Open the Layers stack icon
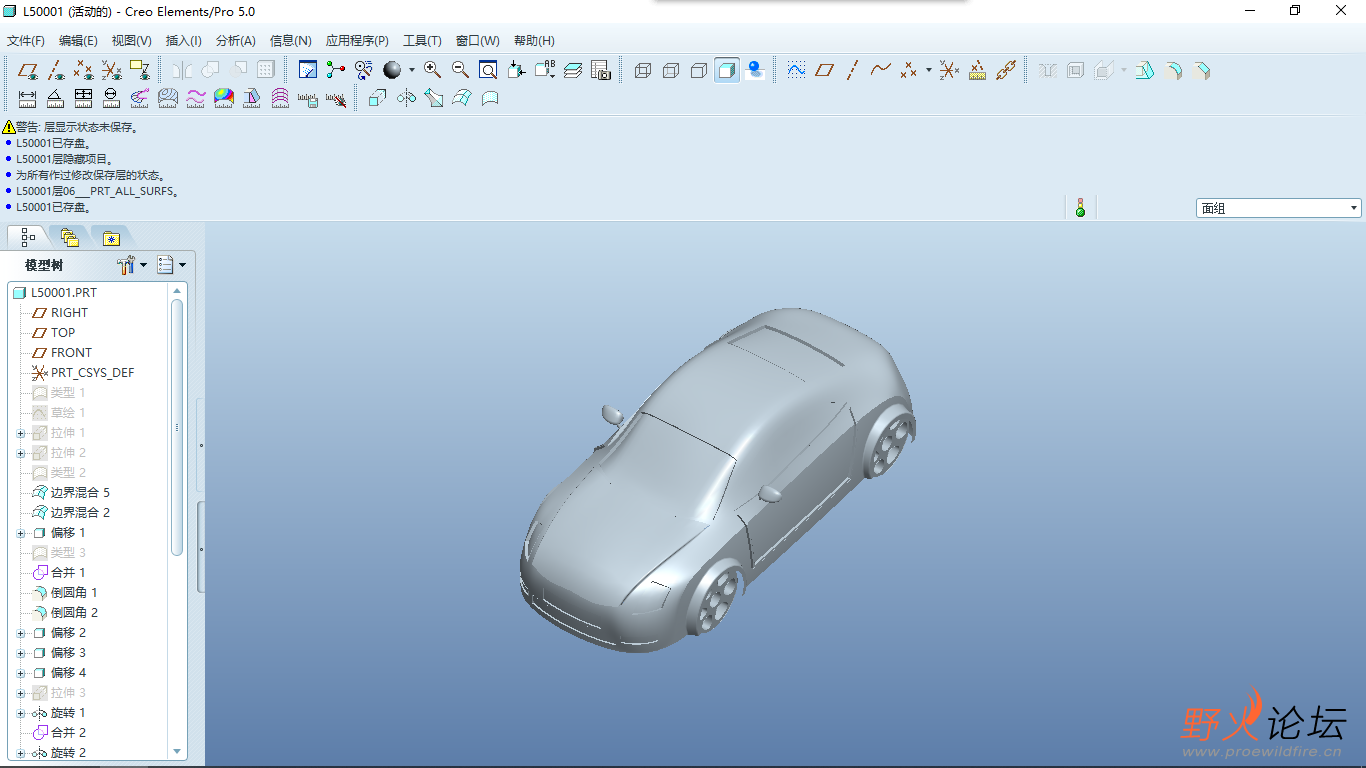1366x768 pixels. pos(573,70)
